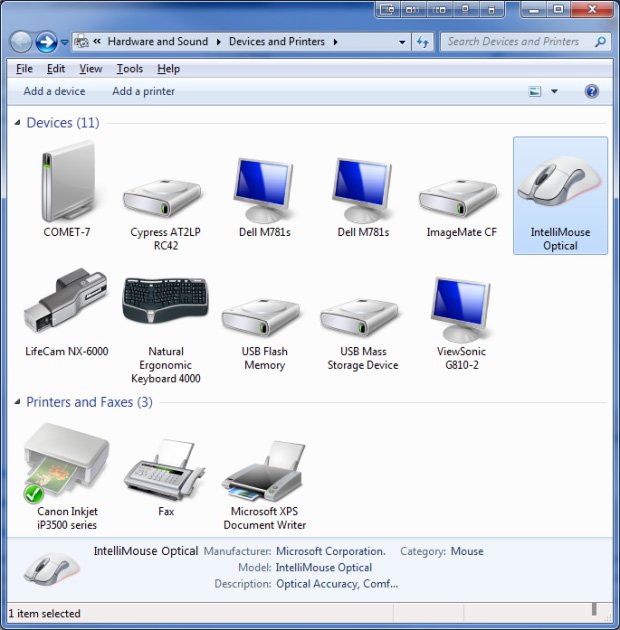Open the Tools menu

pyautogui.click(x=129, y=69)
